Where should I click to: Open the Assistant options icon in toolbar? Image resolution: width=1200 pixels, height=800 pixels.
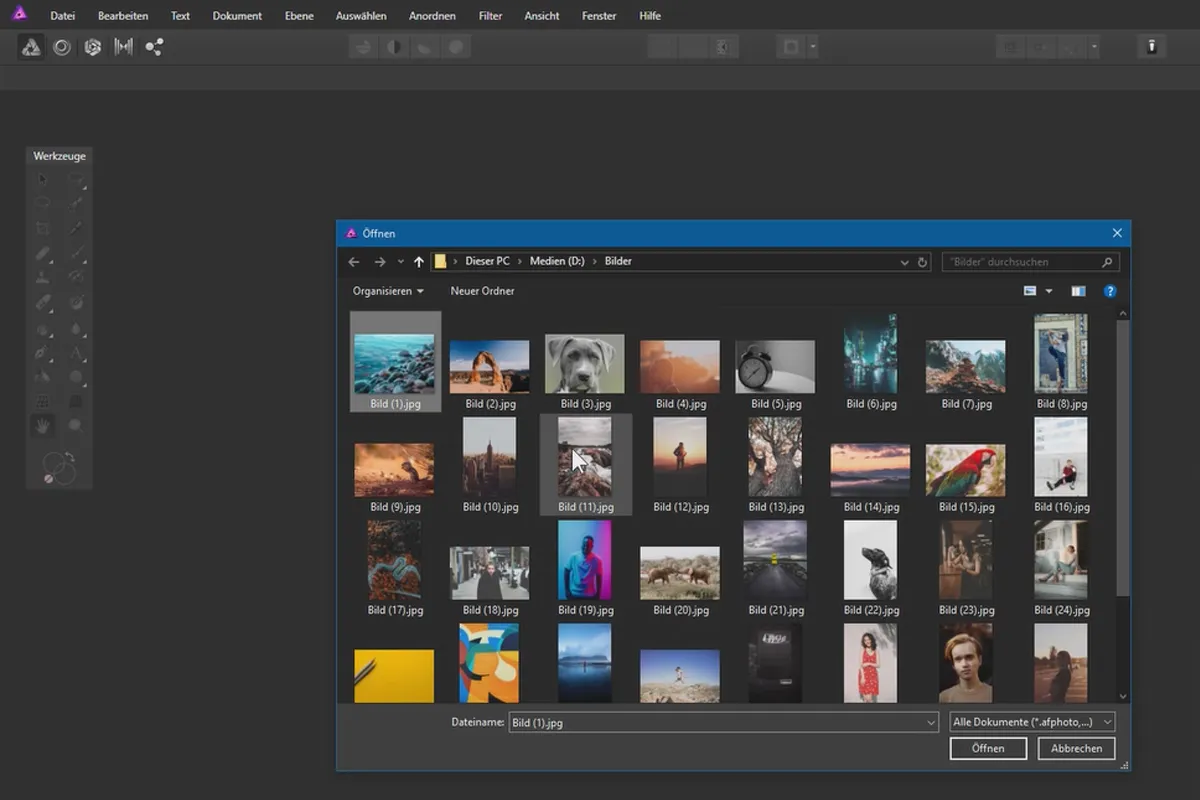[1151, 47]
